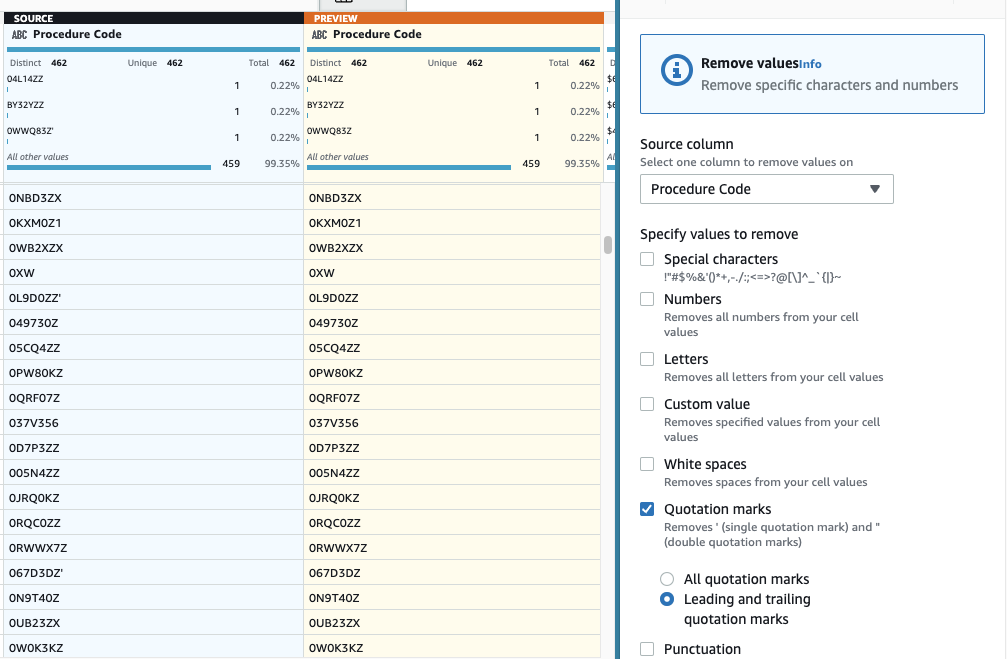
Task: Click source cell 0N9T40Z
Action: tap(153, 599)
